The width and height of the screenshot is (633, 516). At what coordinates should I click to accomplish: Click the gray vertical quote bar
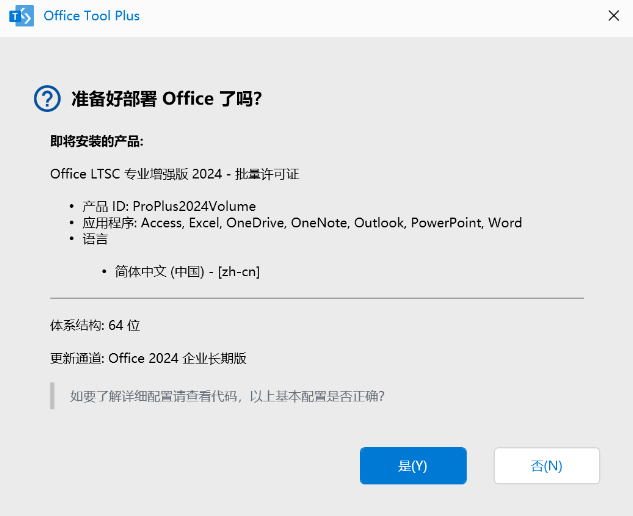[x=52, y=395]
